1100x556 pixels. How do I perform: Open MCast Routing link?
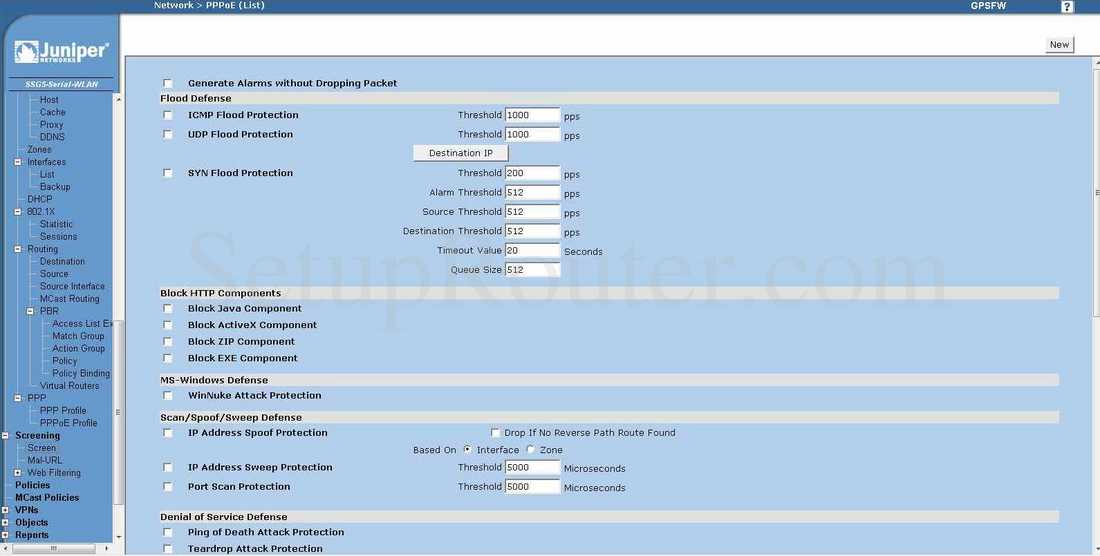coord(69,299)
